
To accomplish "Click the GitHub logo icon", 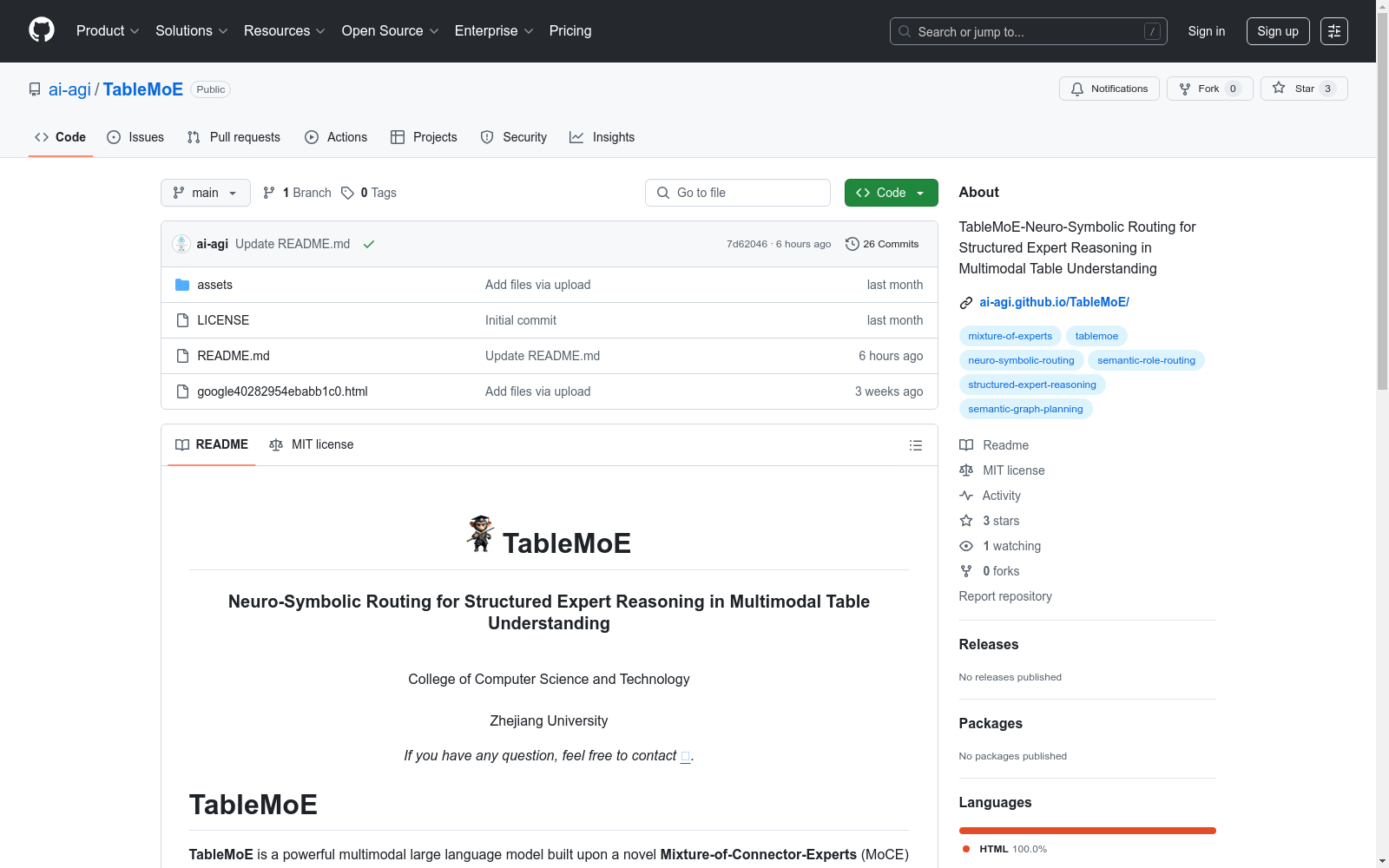I will coord(42,30).
